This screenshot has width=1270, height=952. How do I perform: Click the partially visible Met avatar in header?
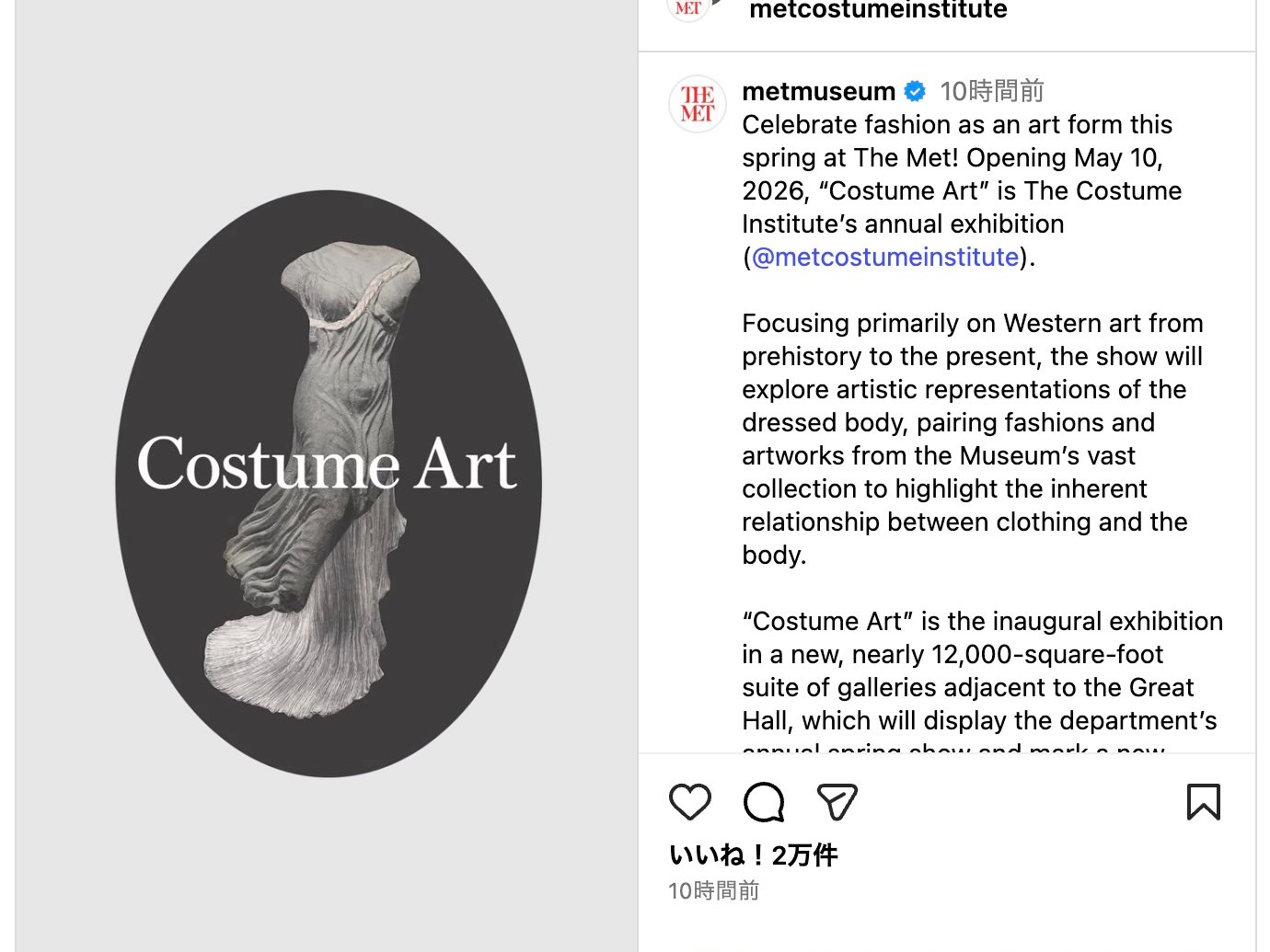coord(688,9)
